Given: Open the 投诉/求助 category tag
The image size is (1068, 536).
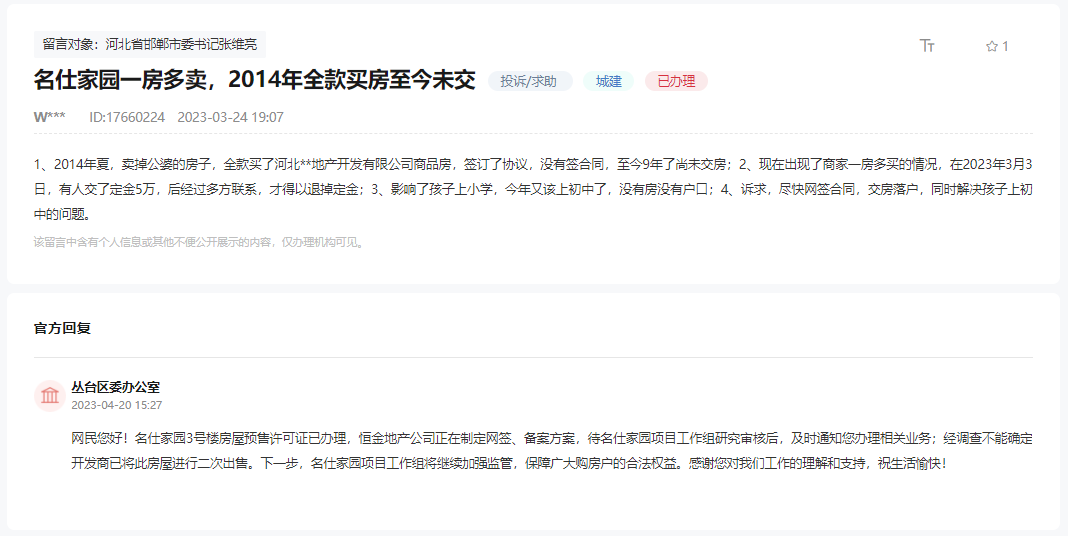Looking at the screenshot, I should point(530,81).
